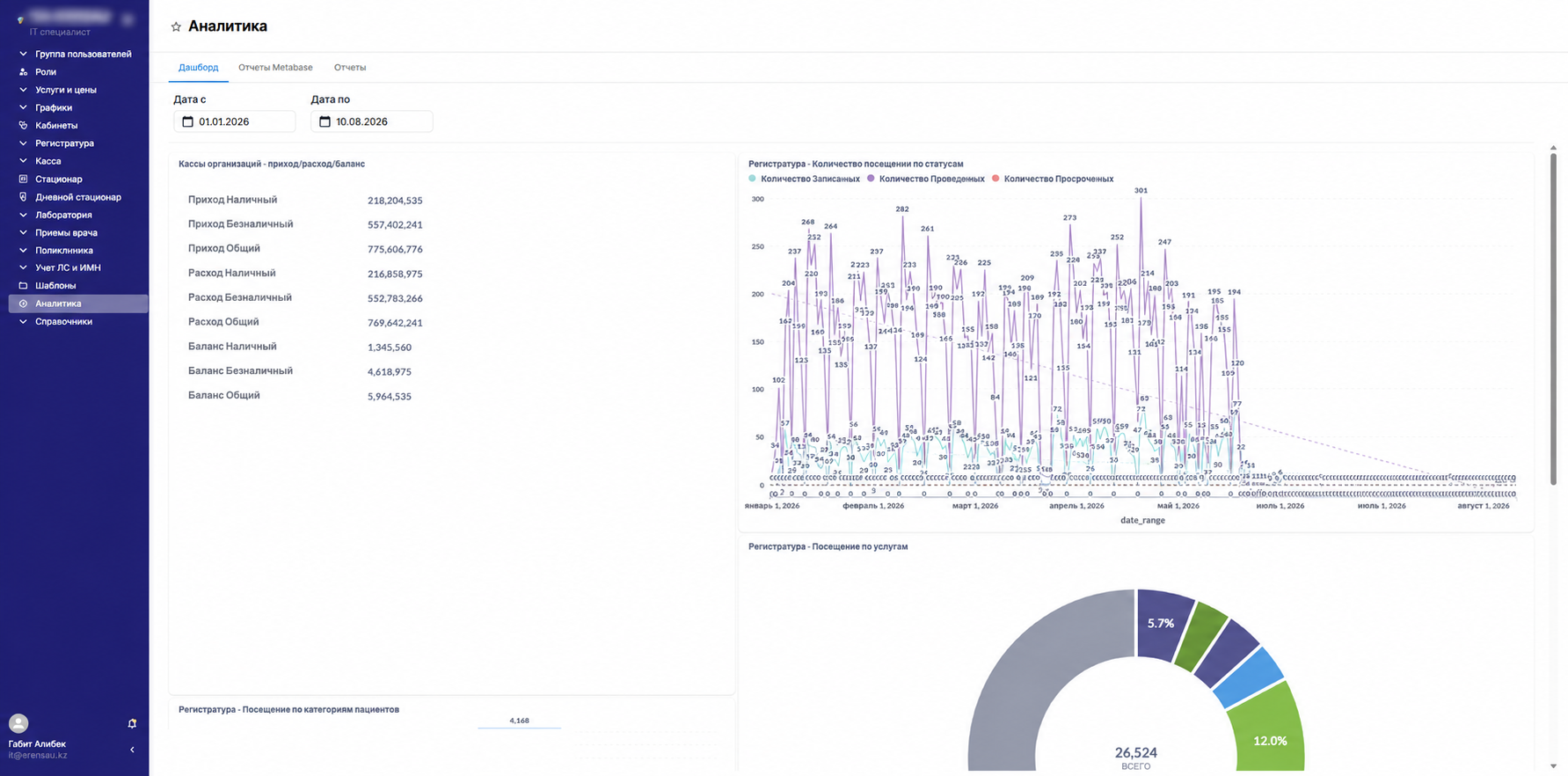Click the 12.0% green donut segment
This screenshot has height=776, width=1568.
point(1269,732)
